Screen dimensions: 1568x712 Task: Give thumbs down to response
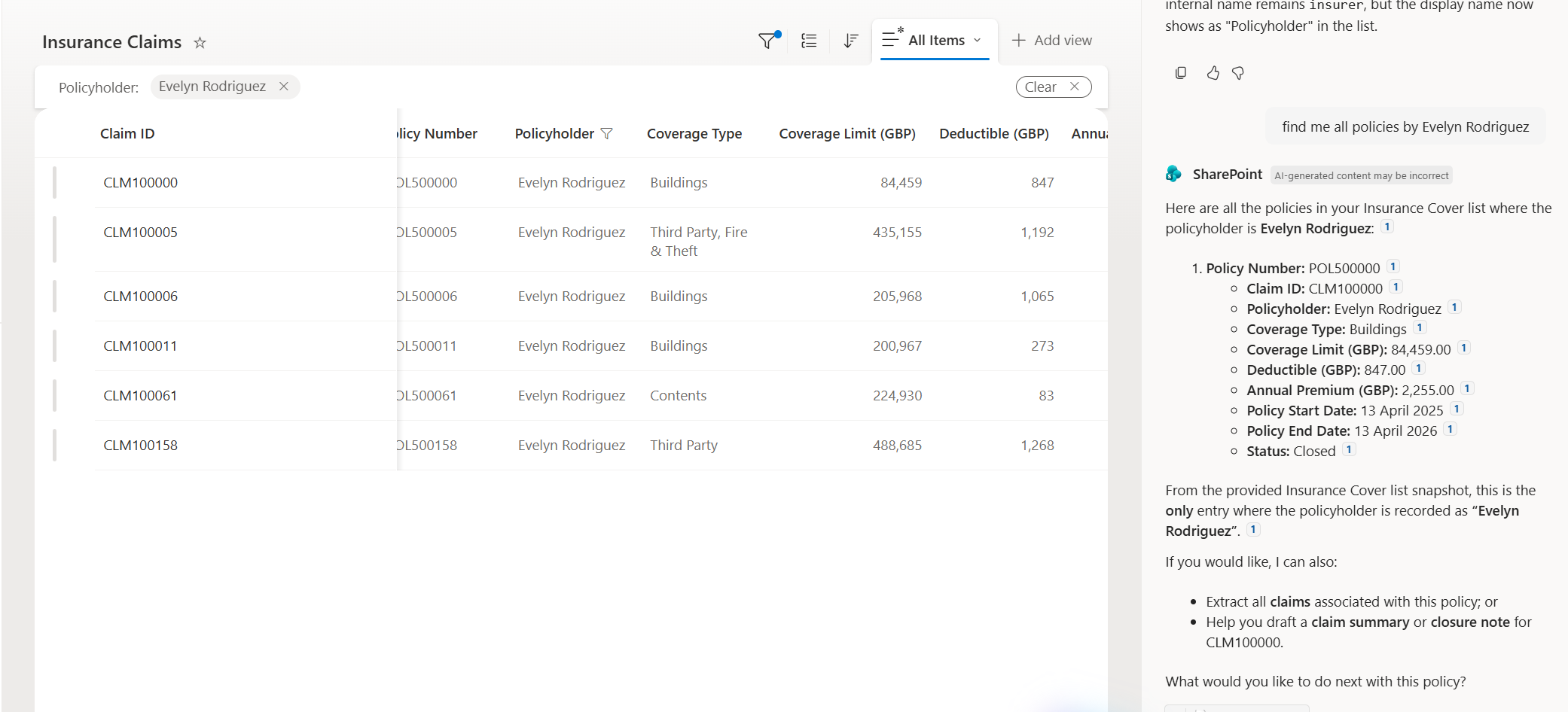pyautogui.click(x=1238, y=73)
